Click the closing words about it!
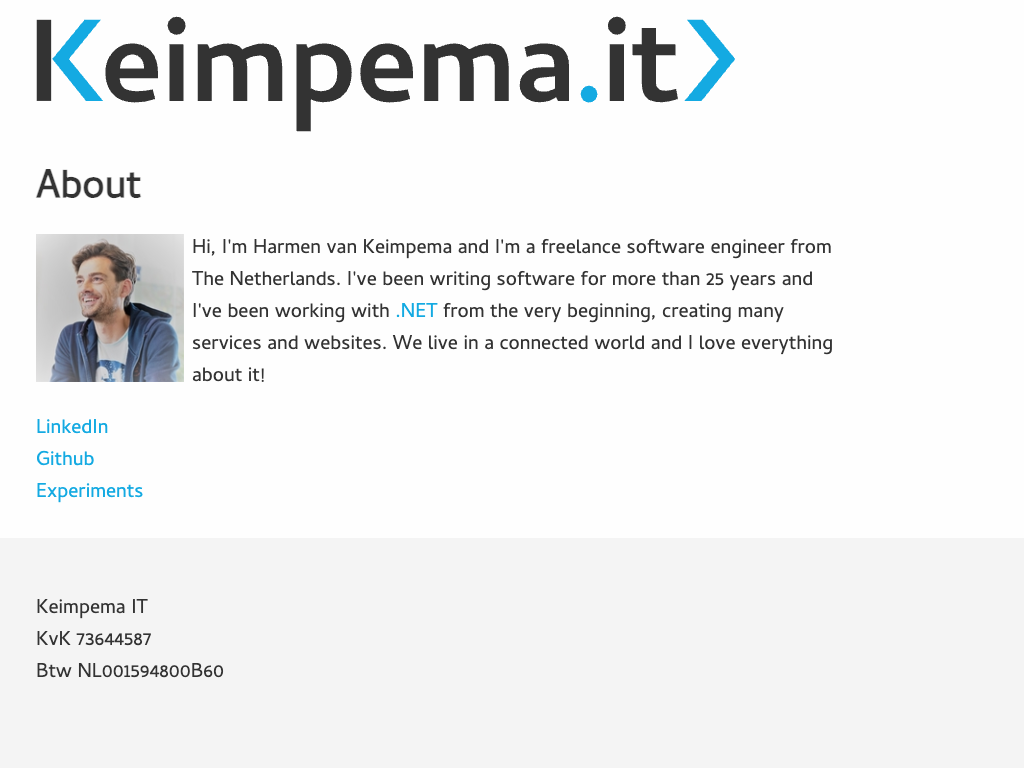The width and height of the screenshot is (1024, 768). point(228,375)
